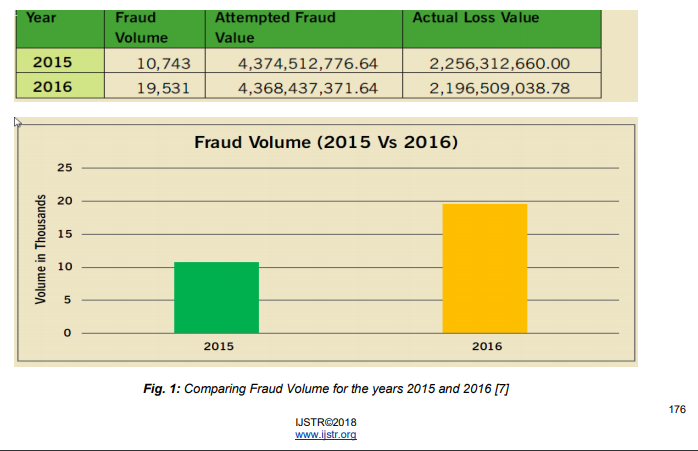
Task: Click the Year column header
Action: point(60,29)
